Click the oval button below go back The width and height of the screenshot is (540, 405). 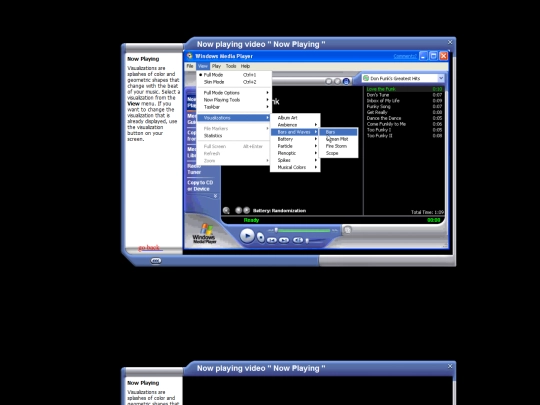(156, 261)
